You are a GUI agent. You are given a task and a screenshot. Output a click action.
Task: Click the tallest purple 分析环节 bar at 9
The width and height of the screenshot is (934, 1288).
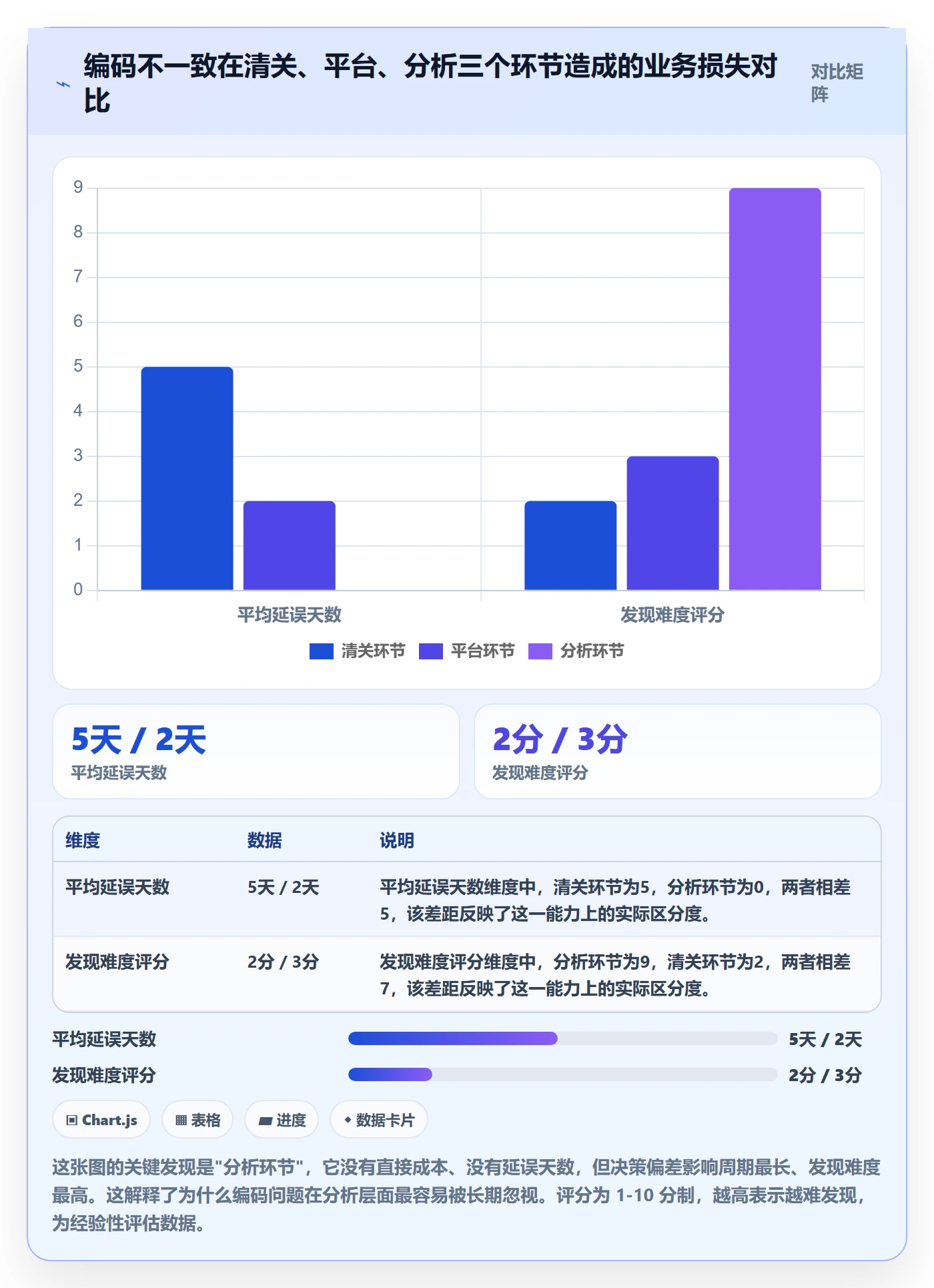tap(775, 389)
